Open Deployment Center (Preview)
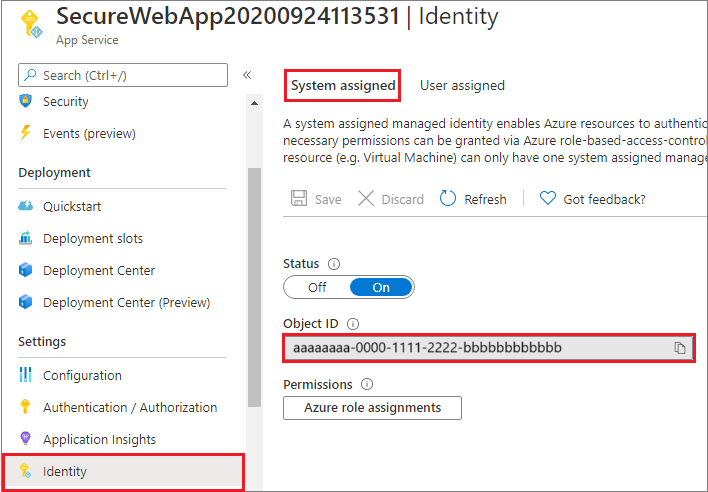This screenshot has width=708, height=492. 126,302
